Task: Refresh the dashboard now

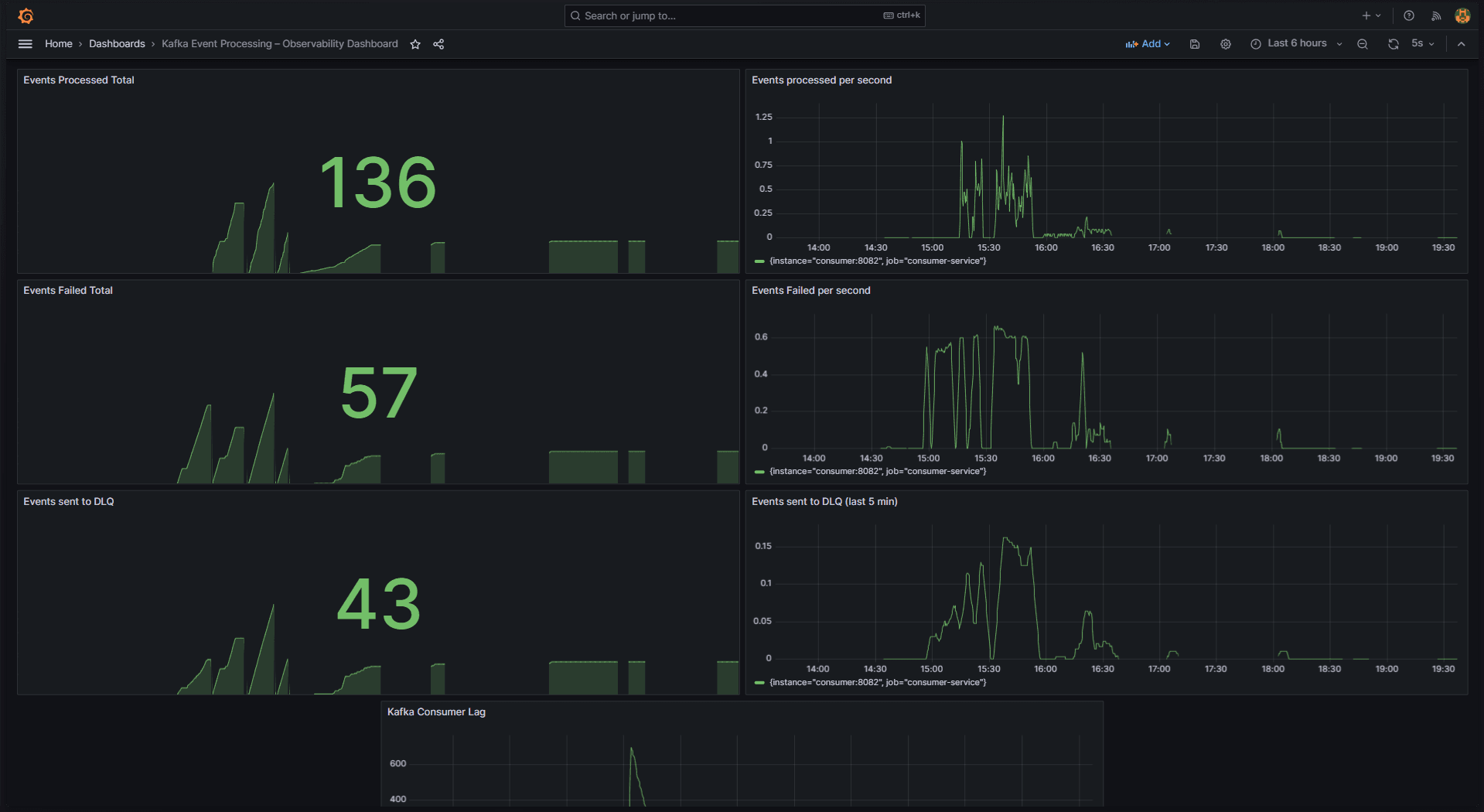Action: [1394, 44]
